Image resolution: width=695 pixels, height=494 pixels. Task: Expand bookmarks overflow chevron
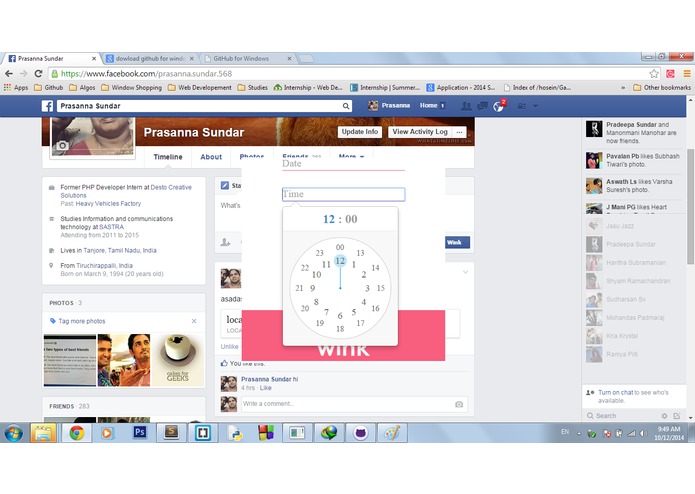(623, 88)
